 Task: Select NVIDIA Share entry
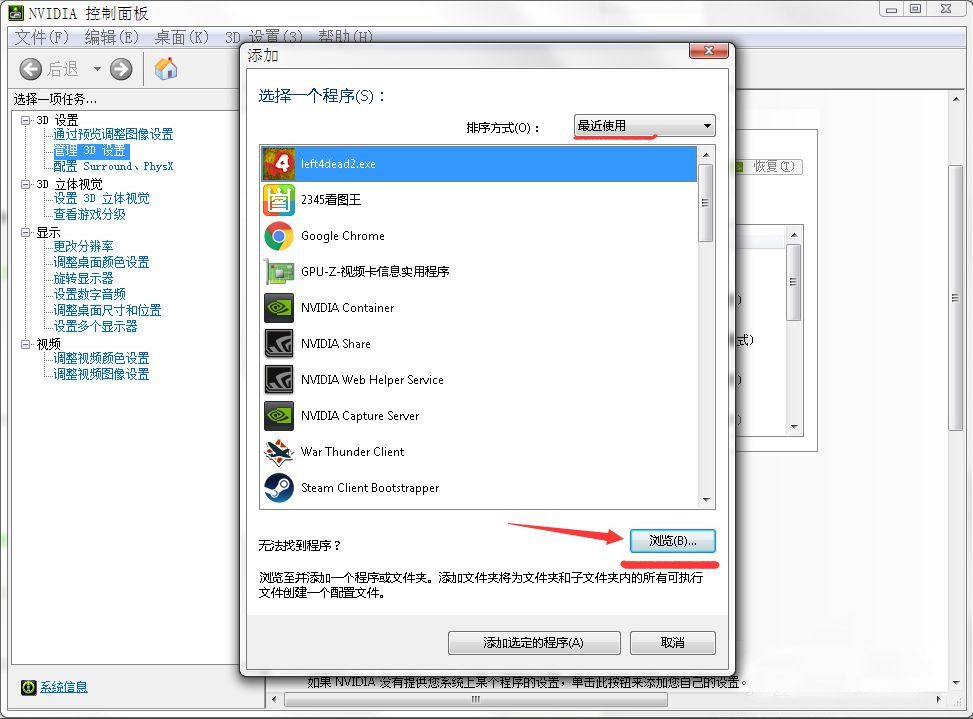pos(479,344)
